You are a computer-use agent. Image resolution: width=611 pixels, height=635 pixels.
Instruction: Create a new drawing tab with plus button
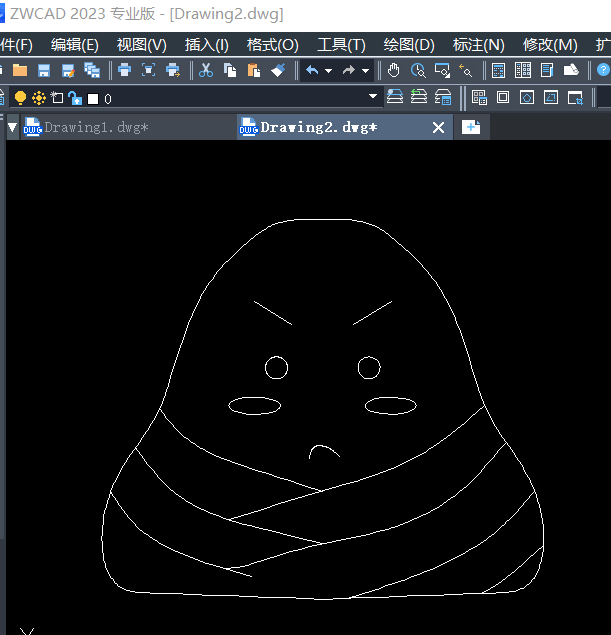471,127
